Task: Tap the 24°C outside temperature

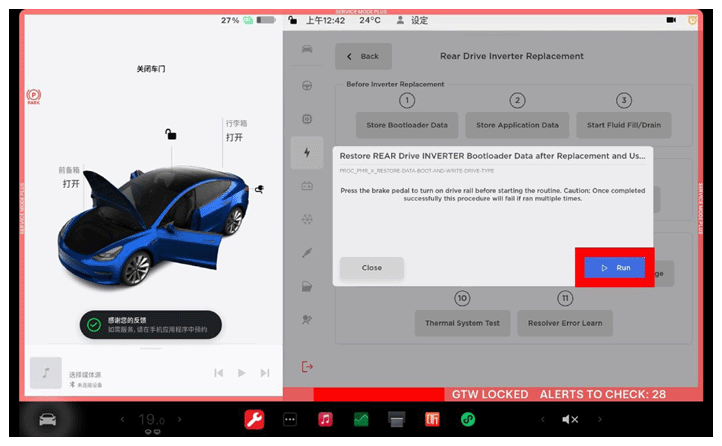Action: (x=370, y=20)
